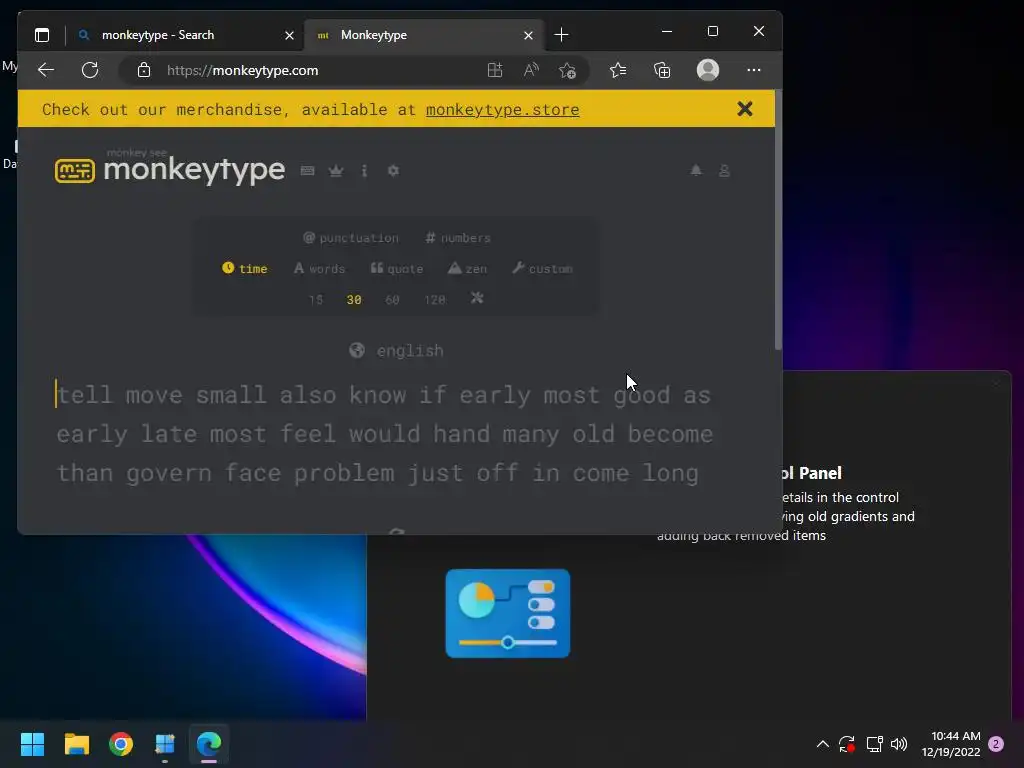Set test duration to 60 seconds
The image size is (1024, 768).
[x=392, y=300]
